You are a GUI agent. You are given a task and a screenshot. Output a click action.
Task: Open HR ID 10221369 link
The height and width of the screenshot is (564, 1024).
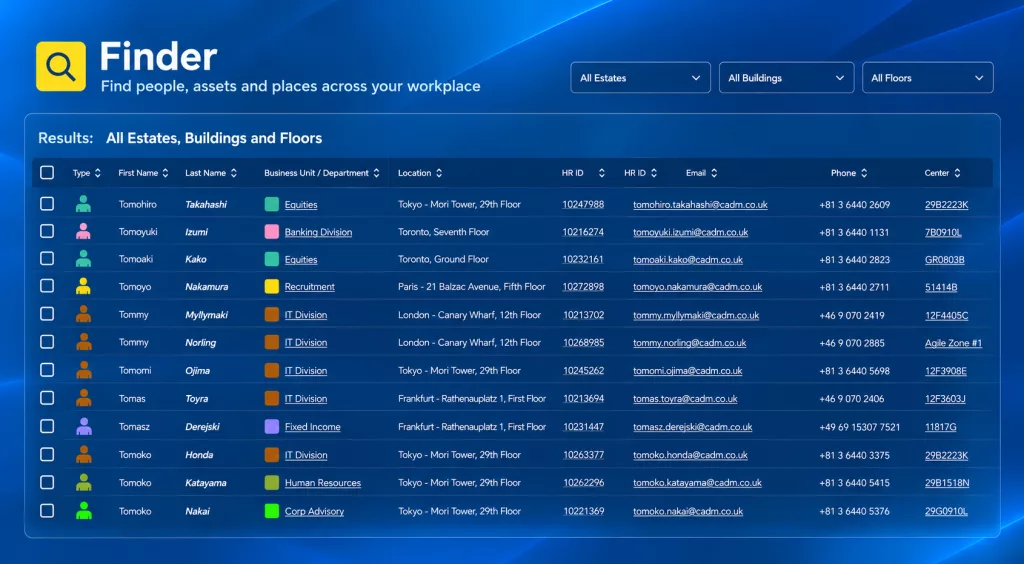click(583, 511)
